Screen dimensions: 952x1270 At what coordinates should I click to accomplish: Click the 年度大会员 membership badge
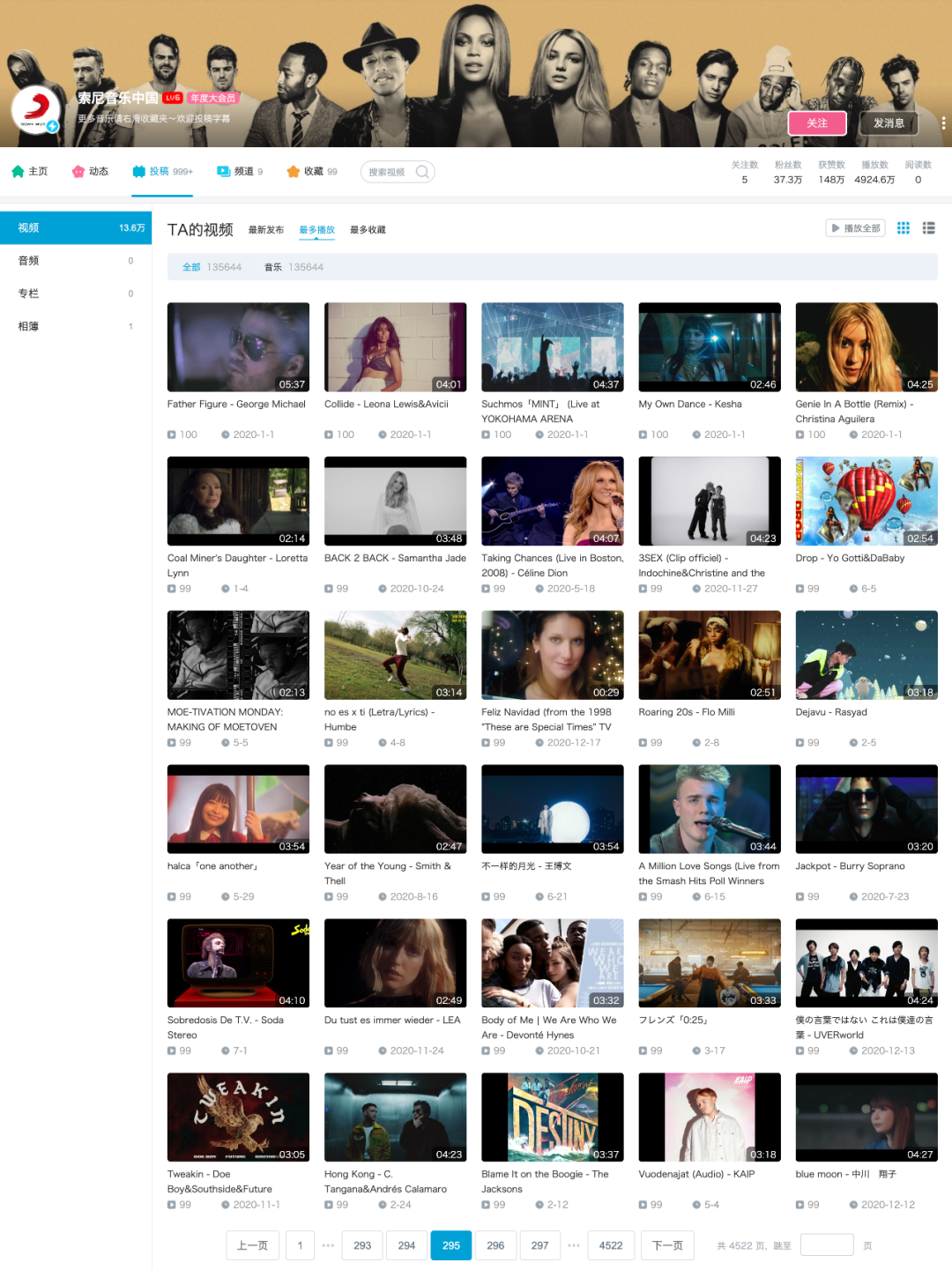212,98
